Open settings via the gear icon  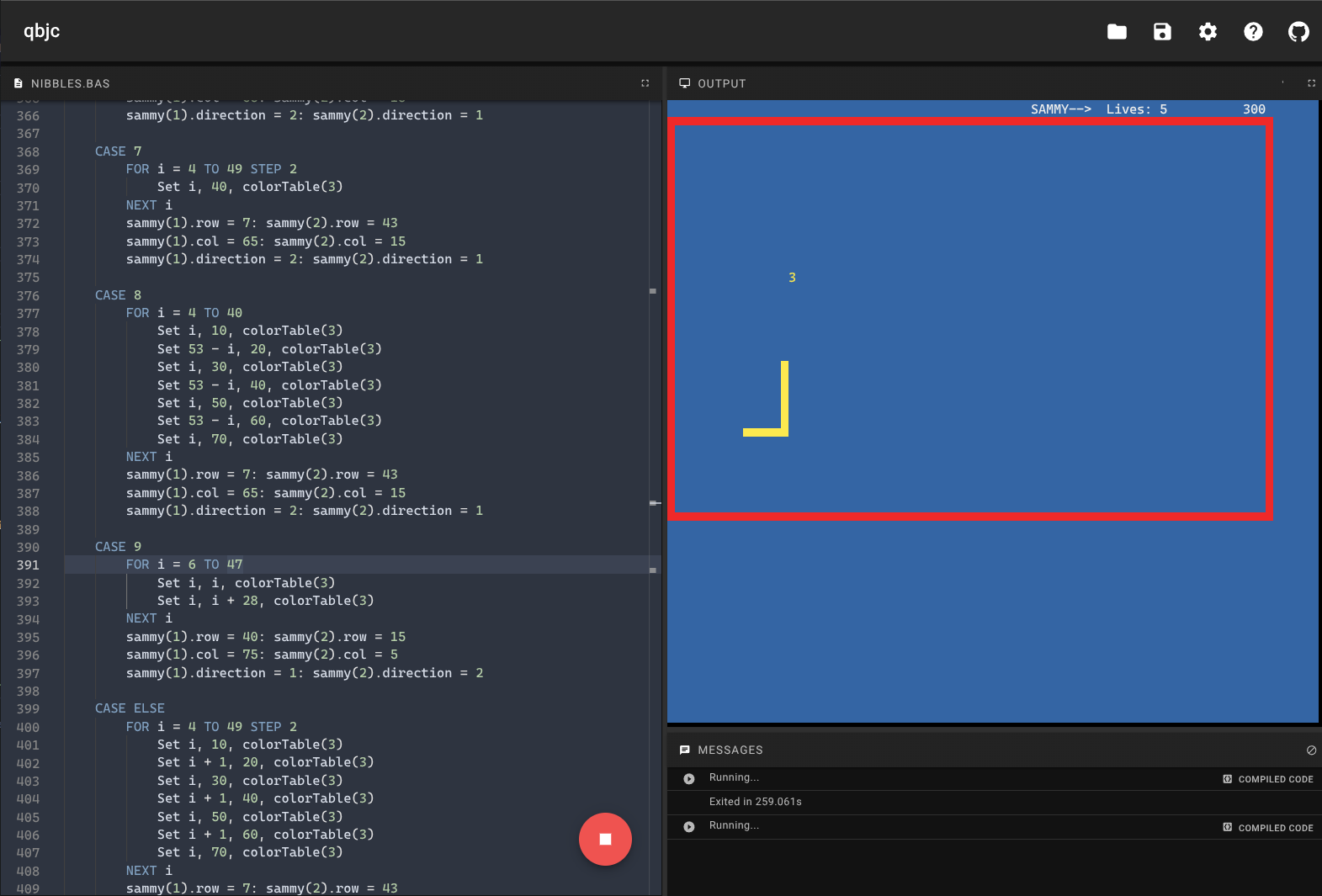tap(1208, 32)
